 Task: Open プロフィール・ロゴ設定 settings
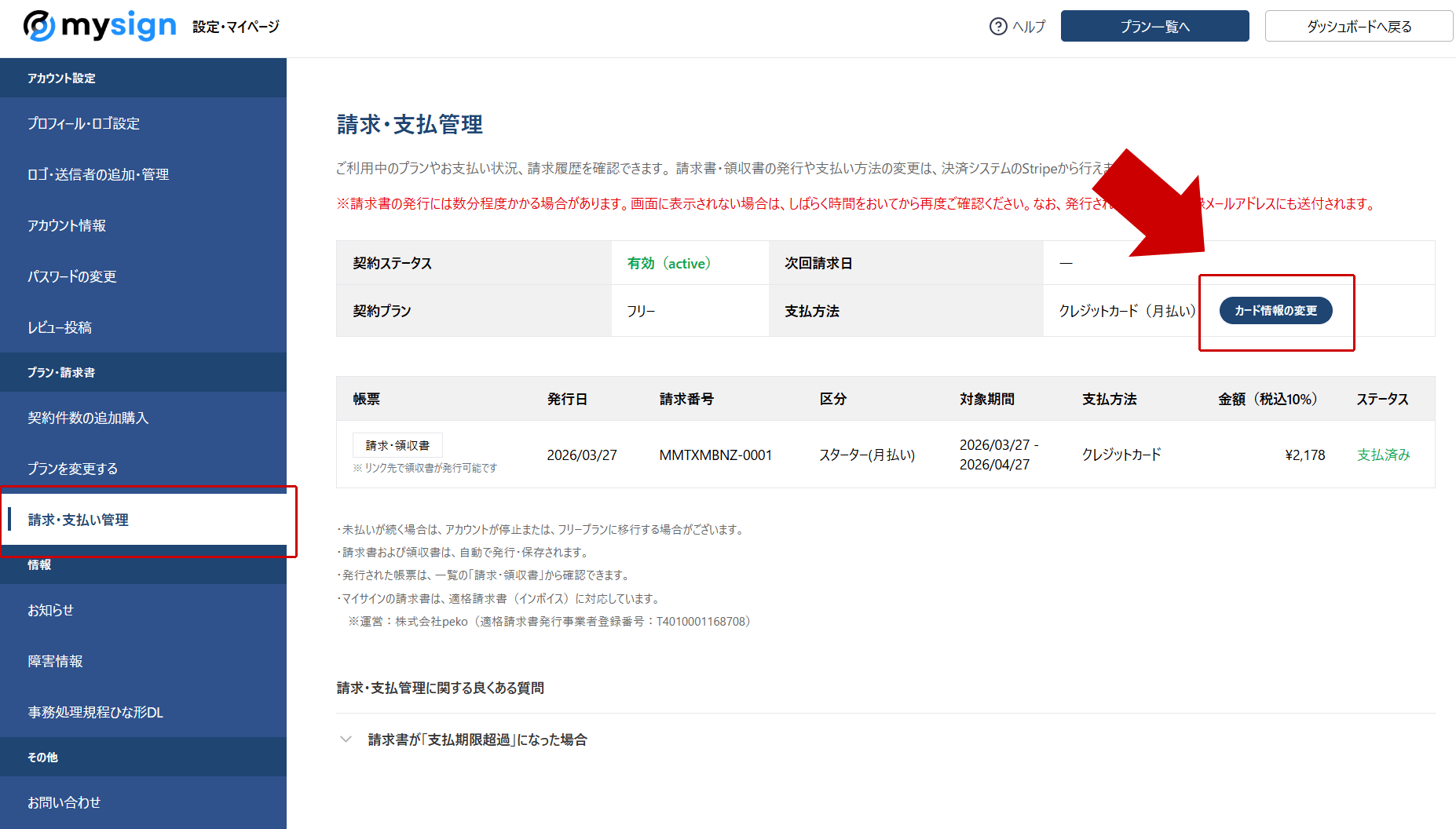(x=82, y=123)
